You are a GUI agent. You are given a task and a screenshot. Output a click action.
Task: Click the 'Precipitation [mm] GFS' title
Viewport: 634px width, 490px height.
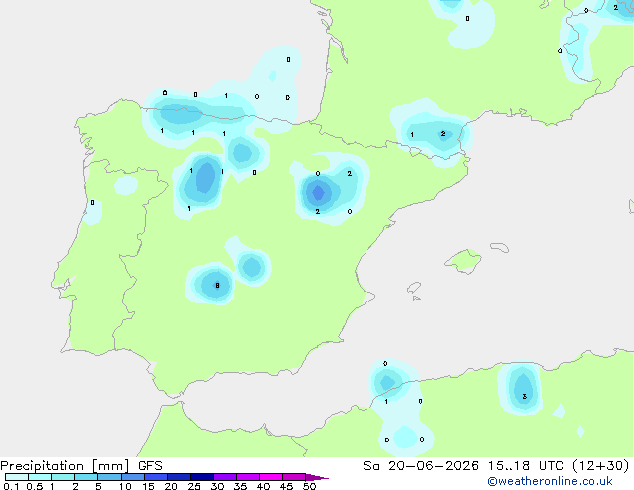(81, 466)
